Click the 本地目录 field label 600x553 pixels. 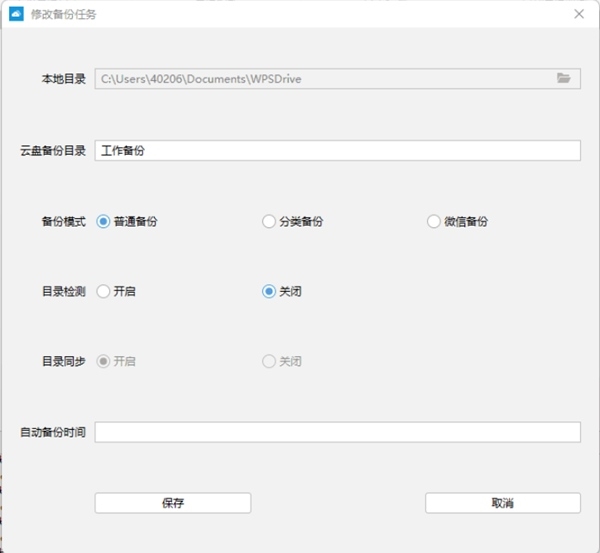coord(64,79)
